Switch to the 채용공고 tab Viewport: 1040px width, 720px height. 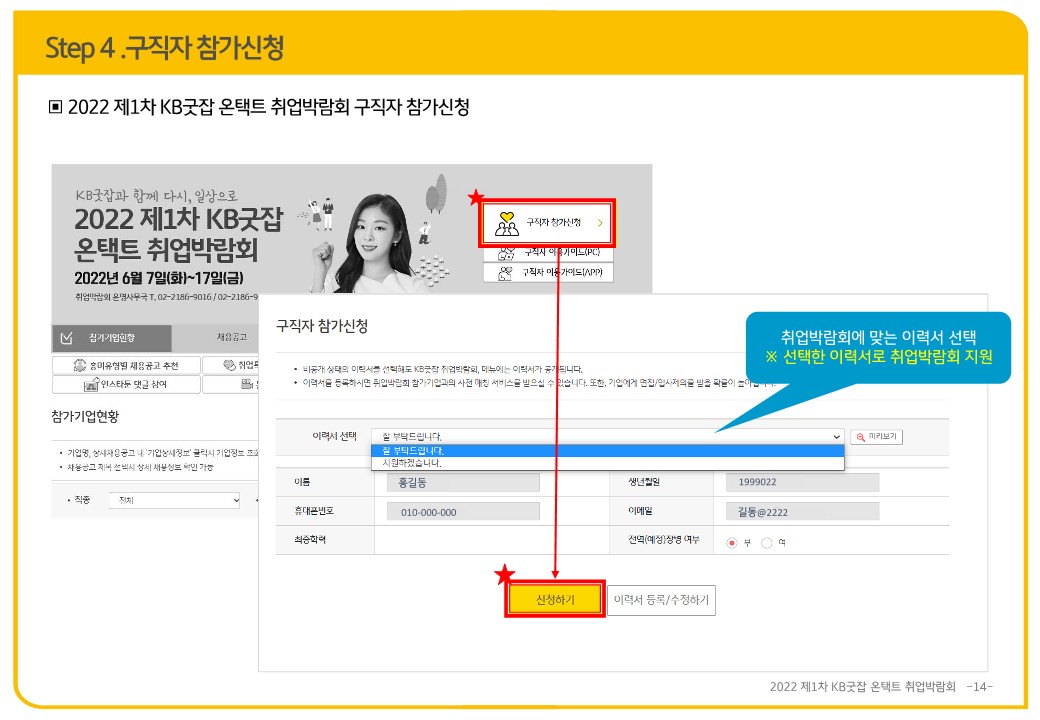coord(231,338)
